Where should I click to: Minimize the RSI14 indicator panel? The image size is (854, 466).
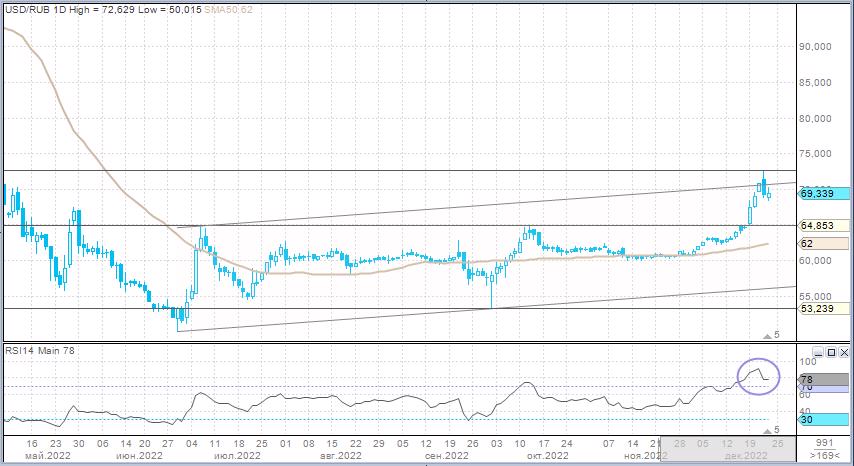(817, 353)
